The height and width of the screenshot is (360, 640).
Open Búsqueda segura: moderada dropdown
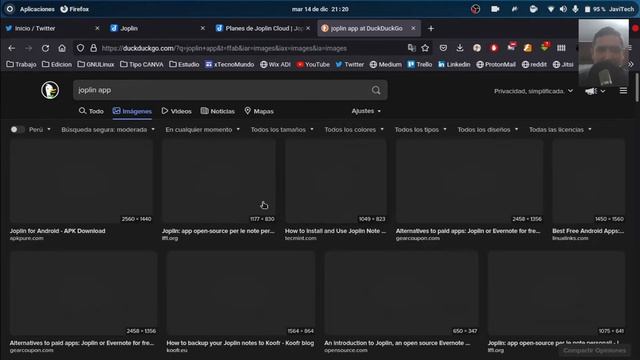click(x=108, y=129)
